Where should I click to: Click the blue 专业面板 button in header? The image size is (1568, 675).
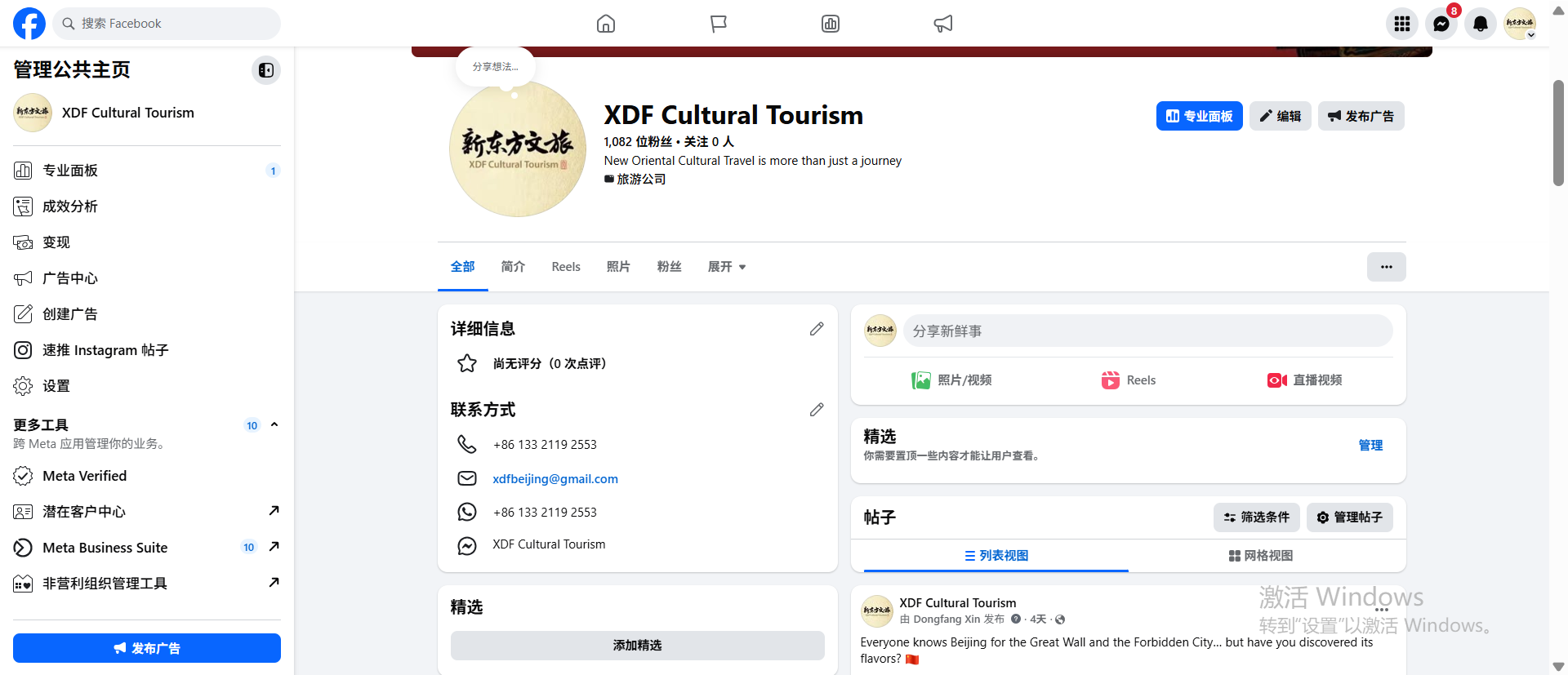(1199, 116)
